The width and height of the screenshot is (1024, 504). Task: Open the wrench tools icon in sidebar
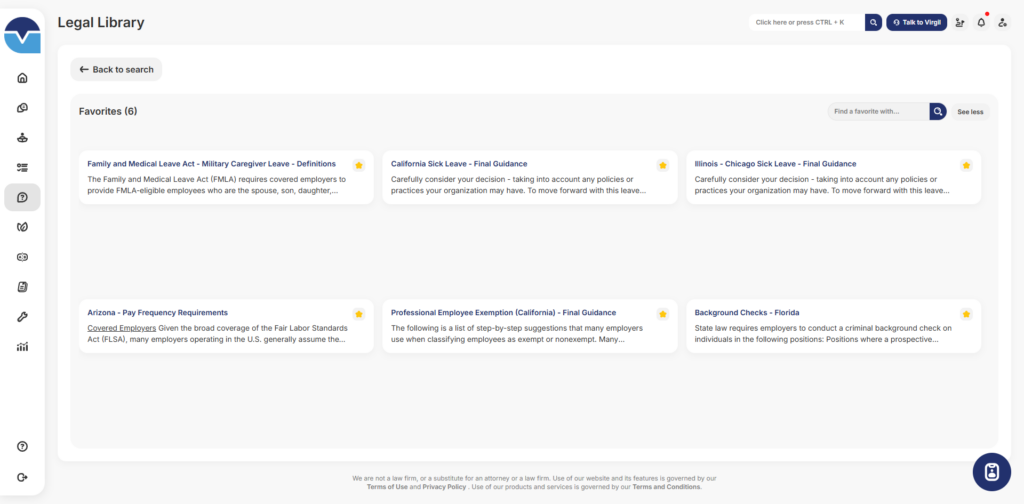click(22, 317)
